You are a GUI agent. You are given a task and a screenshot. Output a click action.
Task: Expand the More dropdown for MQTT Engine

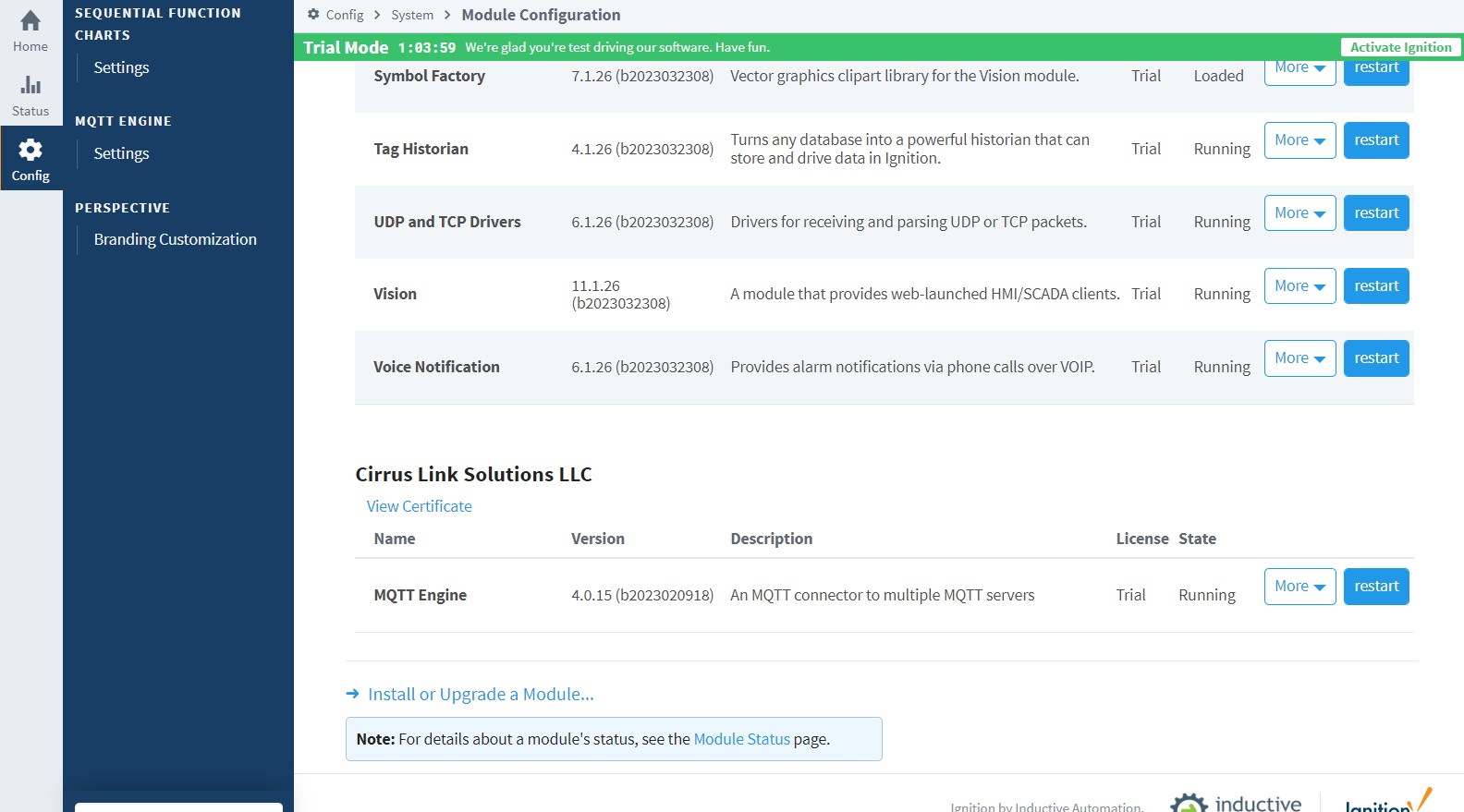pyautogui.click(x=1299, y=587)
